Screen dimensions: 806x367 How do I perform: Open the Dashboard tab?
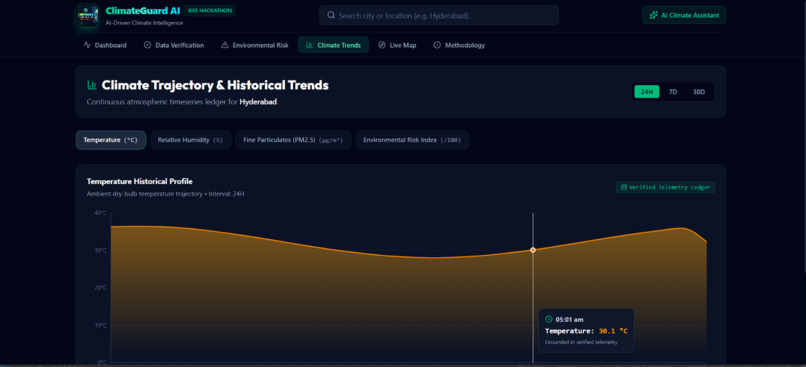coord(105,45)
